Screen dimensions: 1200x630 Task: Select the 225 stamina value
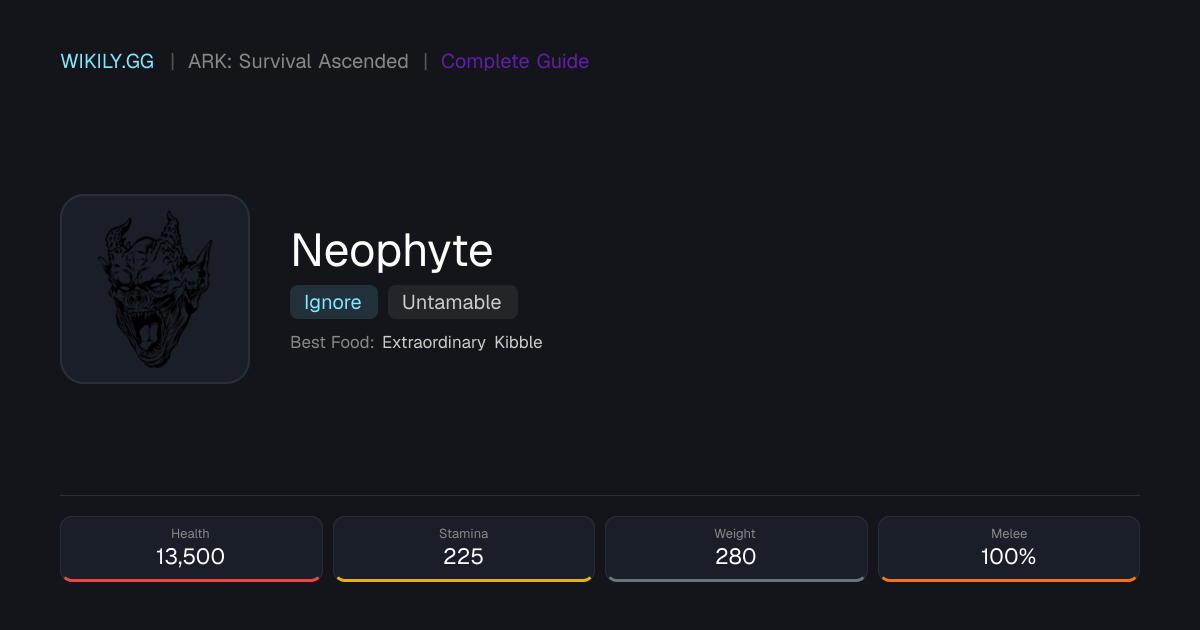[x=463, y=557]
